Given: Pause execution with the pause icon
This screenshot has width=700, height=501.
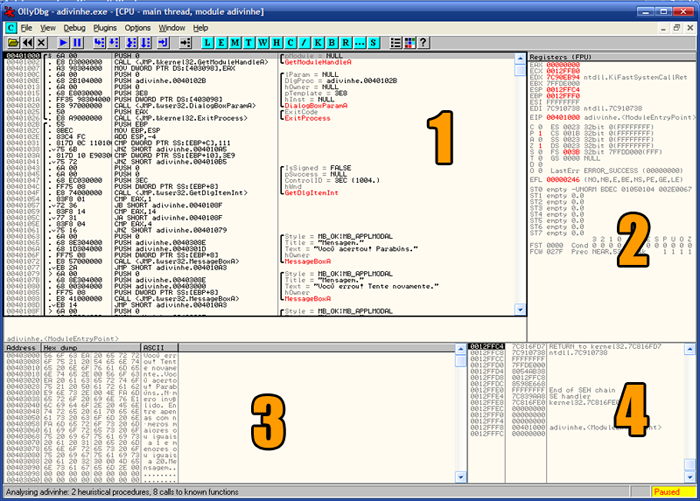Looking at the screenshot, I should [77, 43].
